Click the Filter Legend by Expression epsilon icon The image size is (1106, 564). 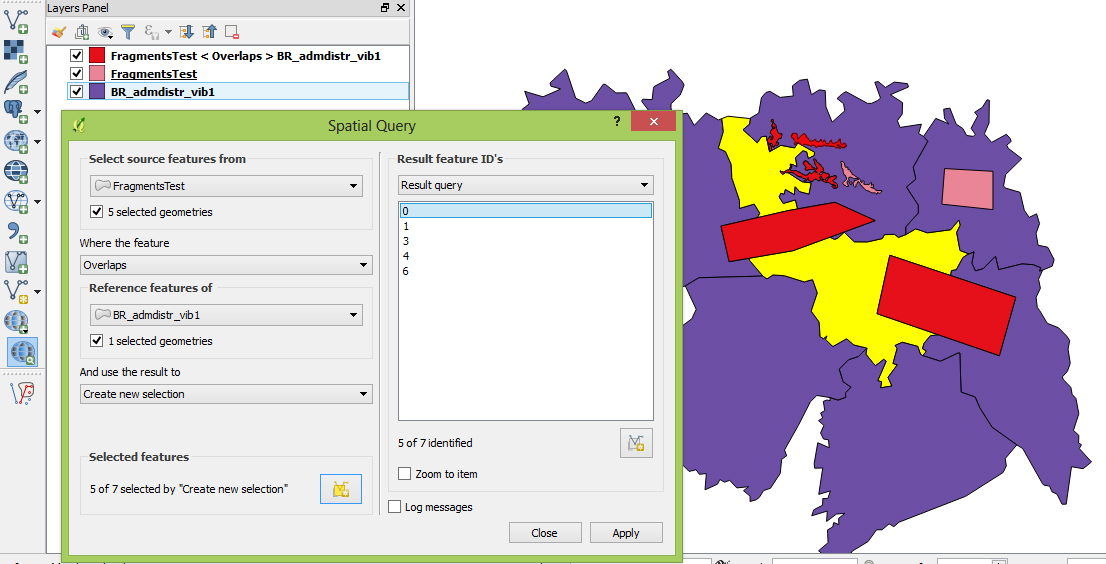click(151, 32)
